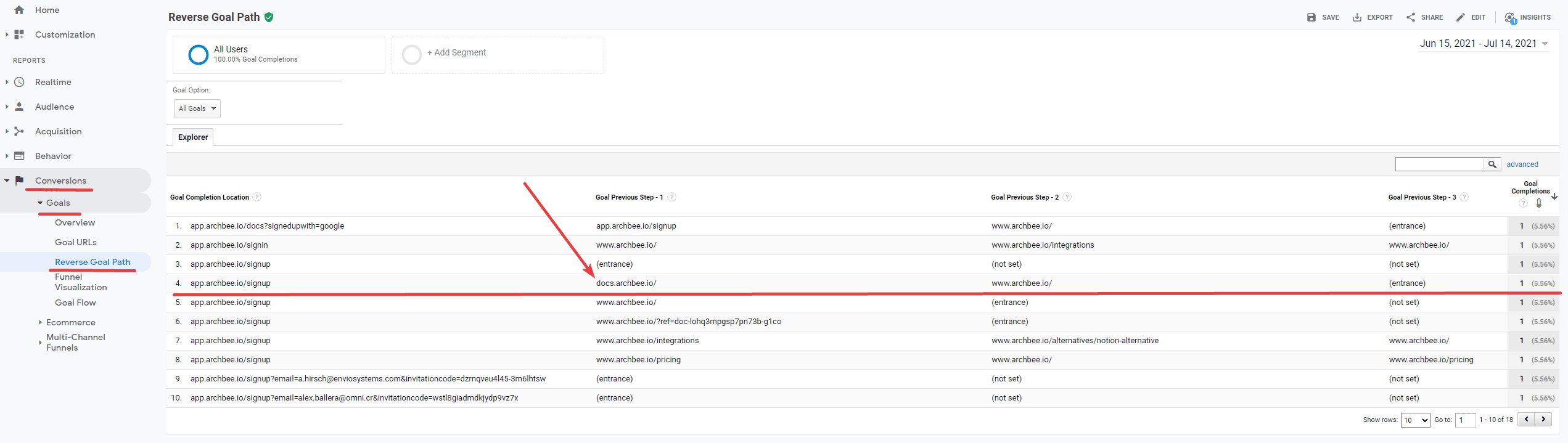Viewport: 1568px width, 443px height.
Task: Click the Save icon in the report toolbar
Action: pyautogui.click(x=1311, y=17)
